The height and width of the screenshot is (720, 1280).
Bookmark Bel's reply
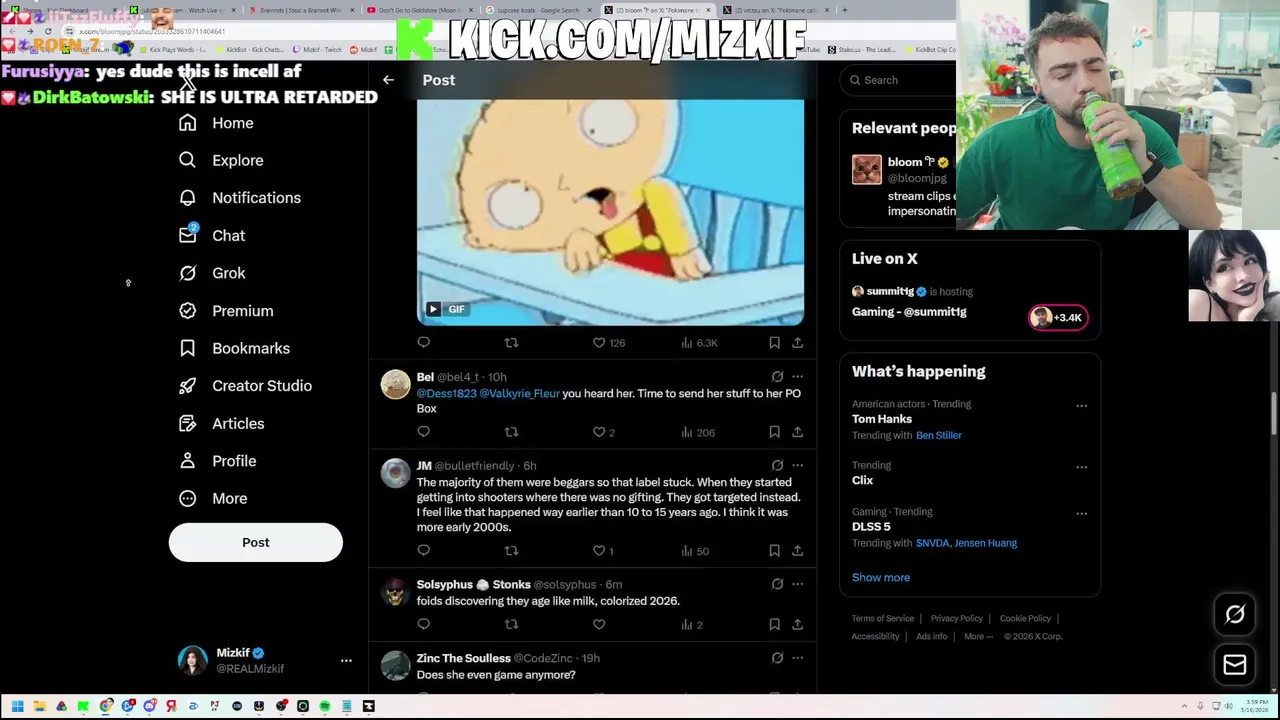[x=774, y=432]
